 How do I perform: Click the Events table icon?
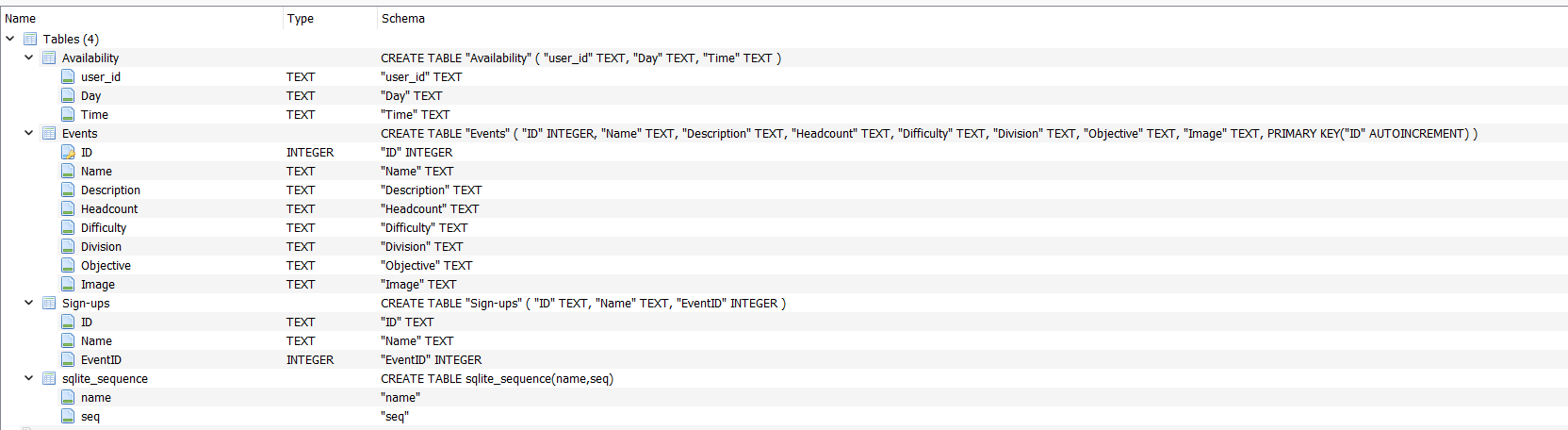[49, 133]
